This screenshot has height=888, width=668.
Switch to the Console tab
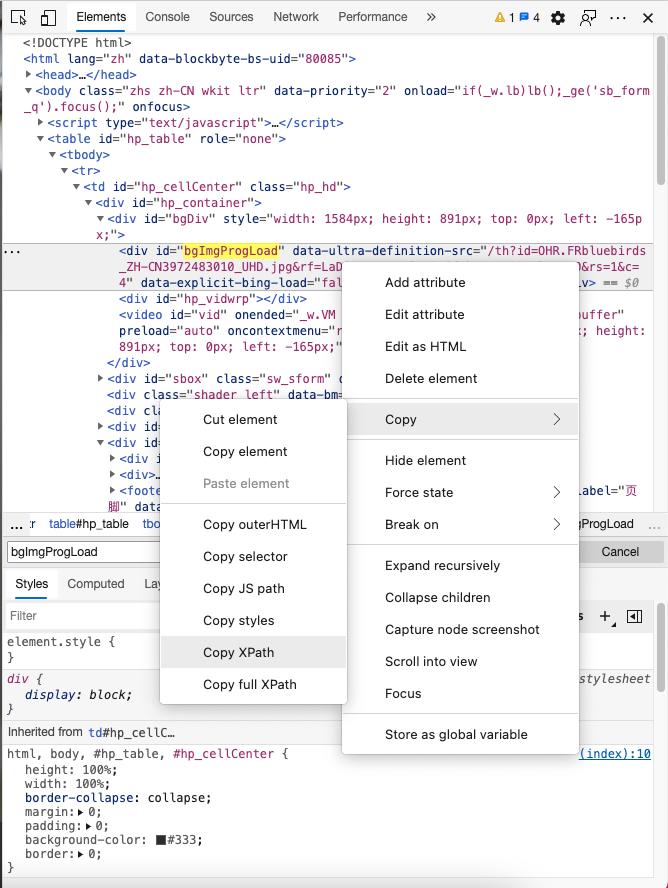(168, 17)
